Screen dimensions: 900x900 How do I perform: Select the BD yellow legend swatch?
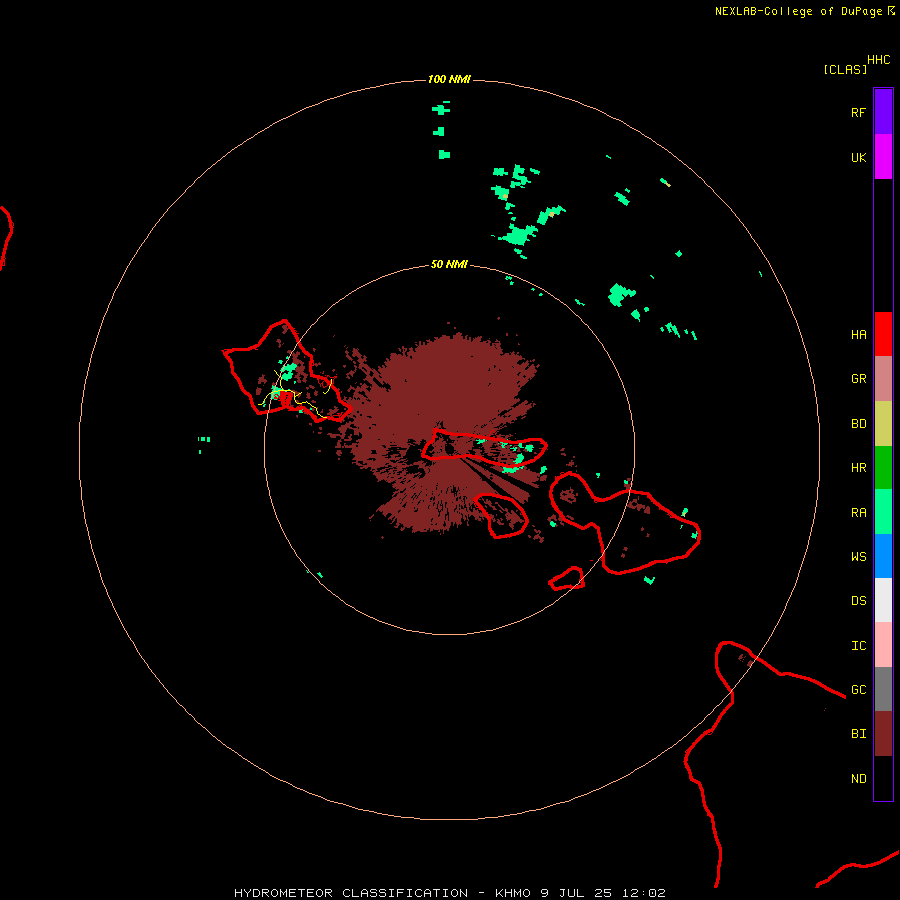(x=883, y=424)
